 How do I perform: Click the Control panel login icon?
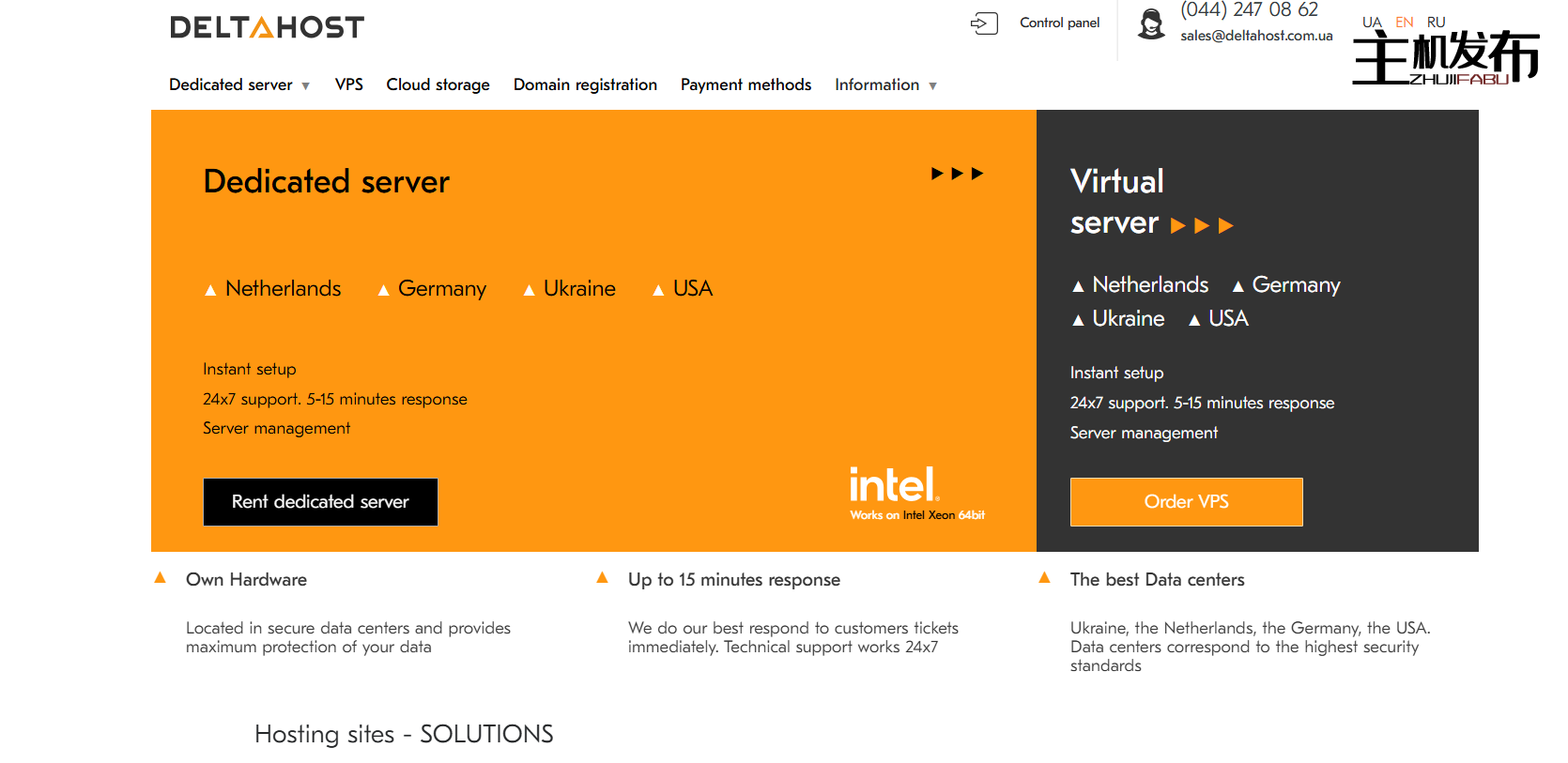point(983,23)
